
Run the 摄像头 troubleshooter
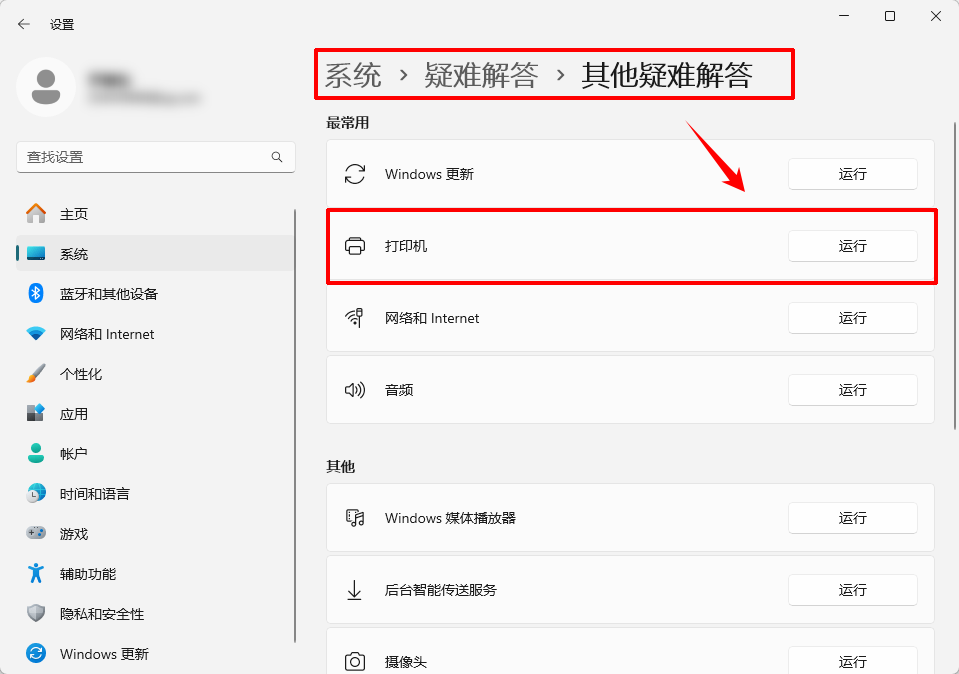pos(853,661)
